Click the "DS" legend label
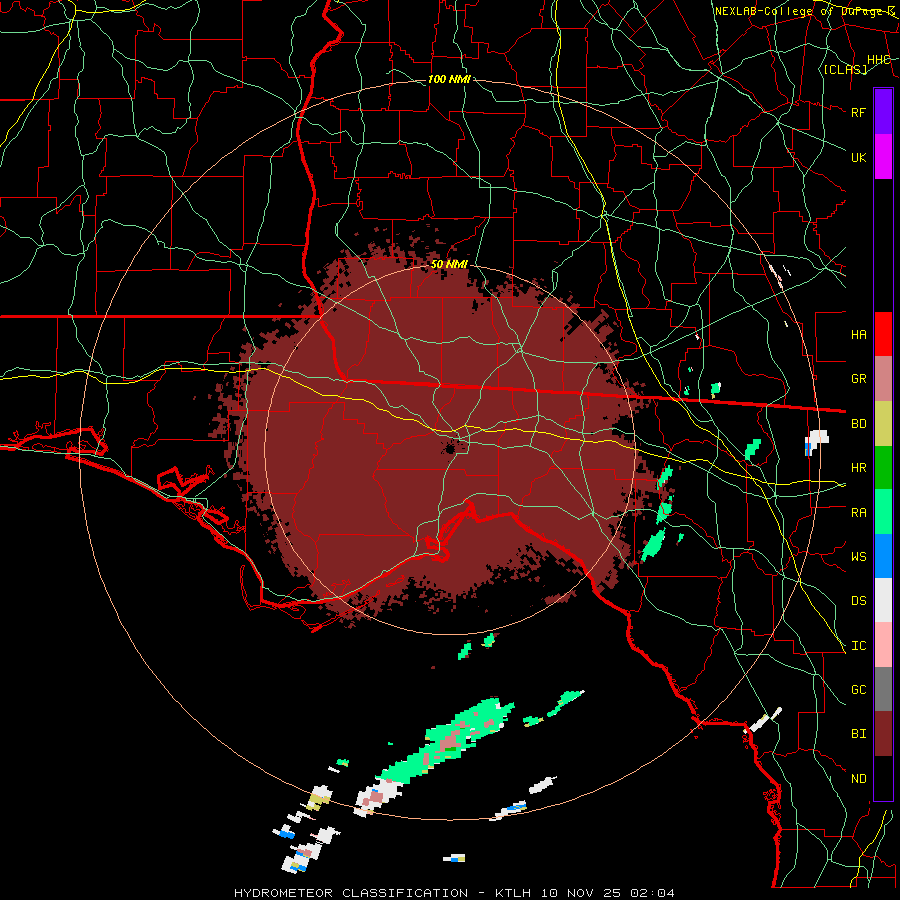The image size is (900, 900). click(858, 601)
